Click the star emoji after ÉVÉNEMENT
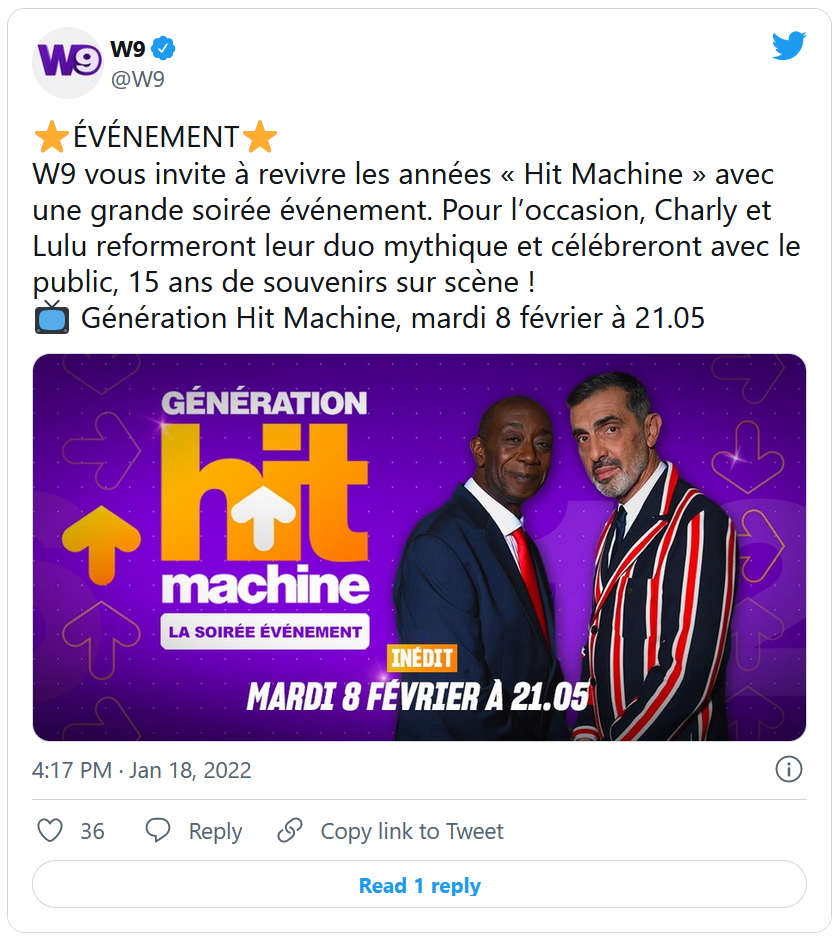The width and height of the screenshot is (839, 941). click(260, 136)
